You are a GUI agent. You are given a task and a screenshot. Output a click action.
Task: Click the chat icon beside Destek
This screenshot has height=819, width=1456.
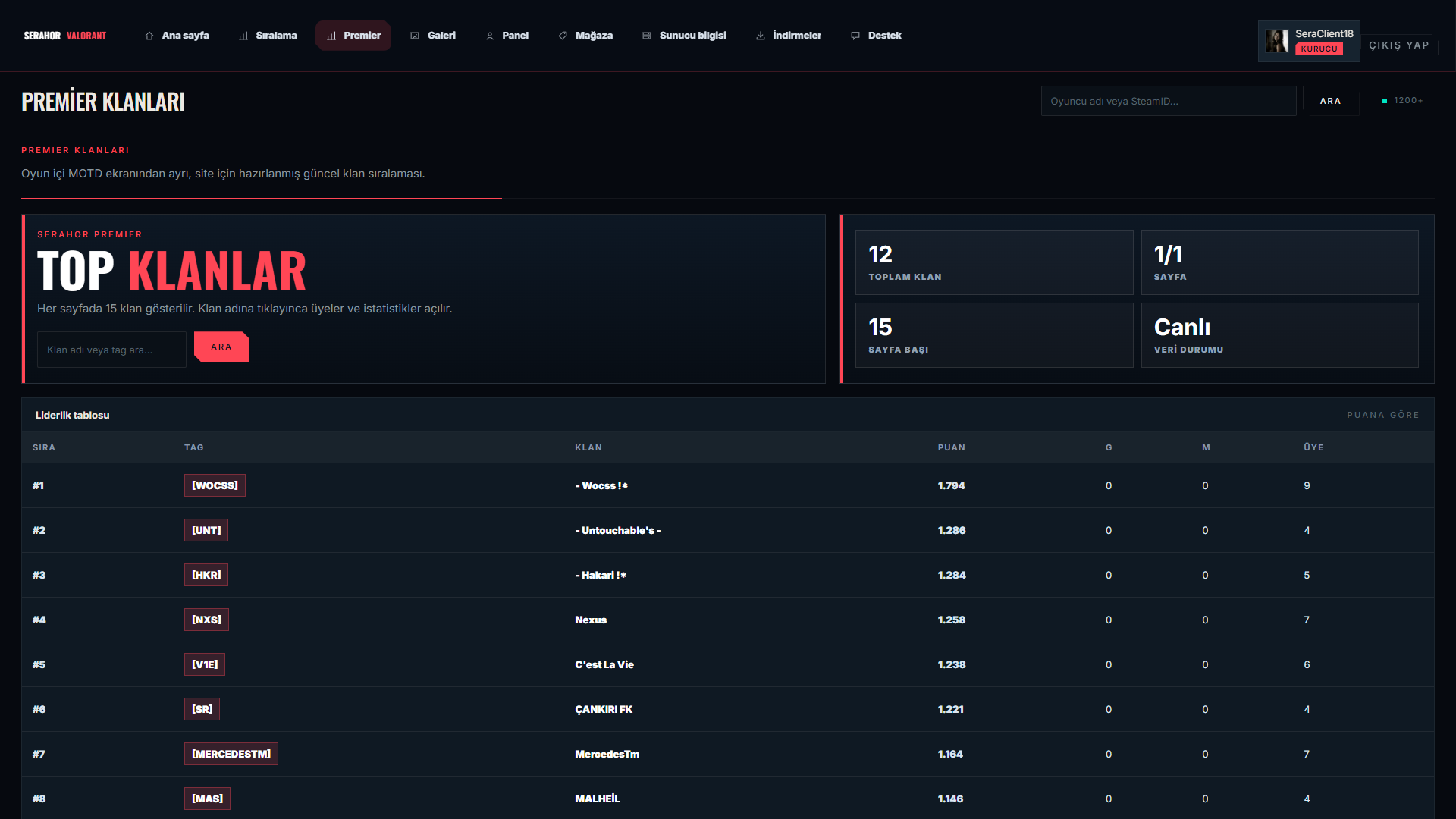pyautogui.click(x=855, y=36)
